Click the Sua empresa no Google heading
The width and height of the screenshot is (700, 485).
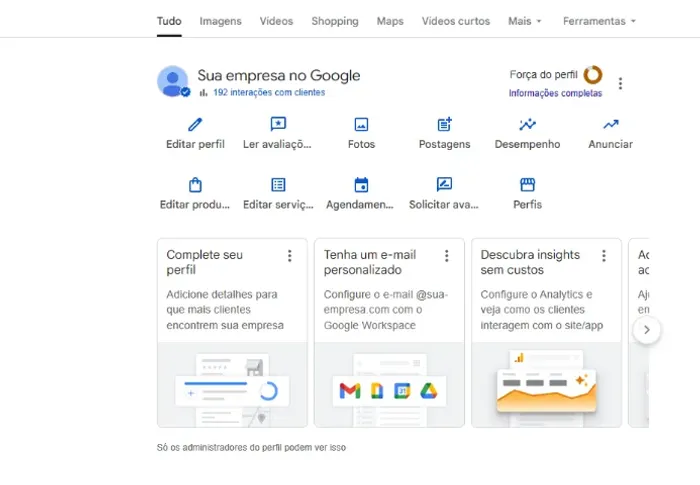point(279,75)
